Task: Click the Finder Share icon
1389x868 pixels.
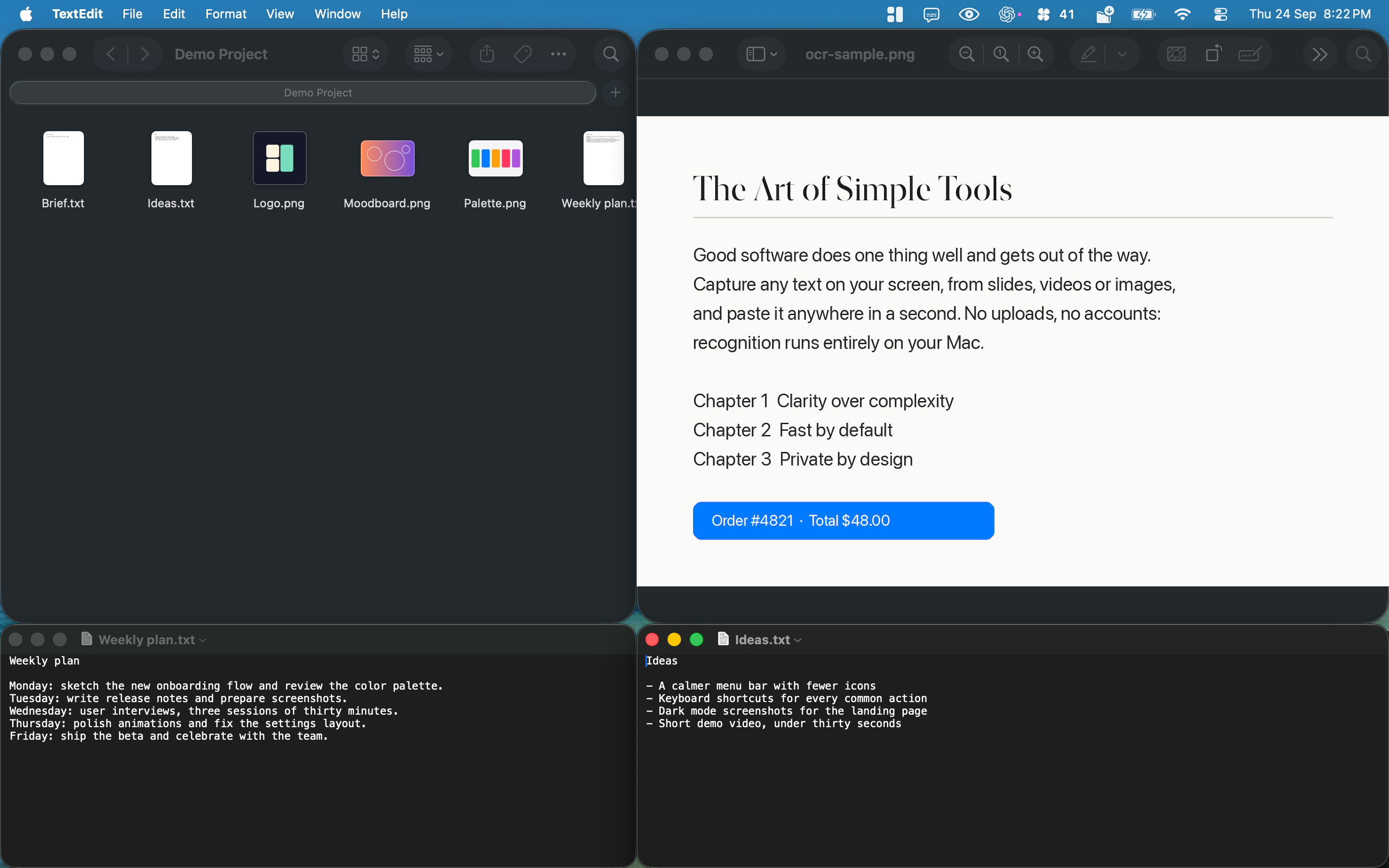Action: (487, 54)
